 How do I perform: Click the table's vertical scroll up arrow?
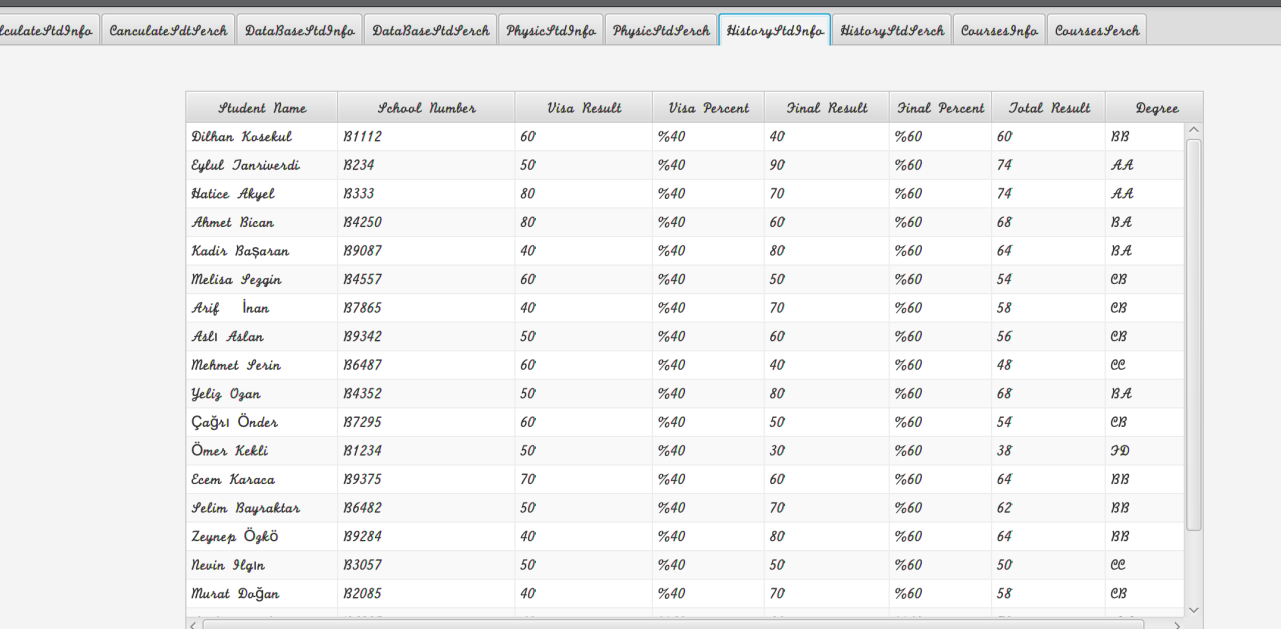coord(1194,131)
